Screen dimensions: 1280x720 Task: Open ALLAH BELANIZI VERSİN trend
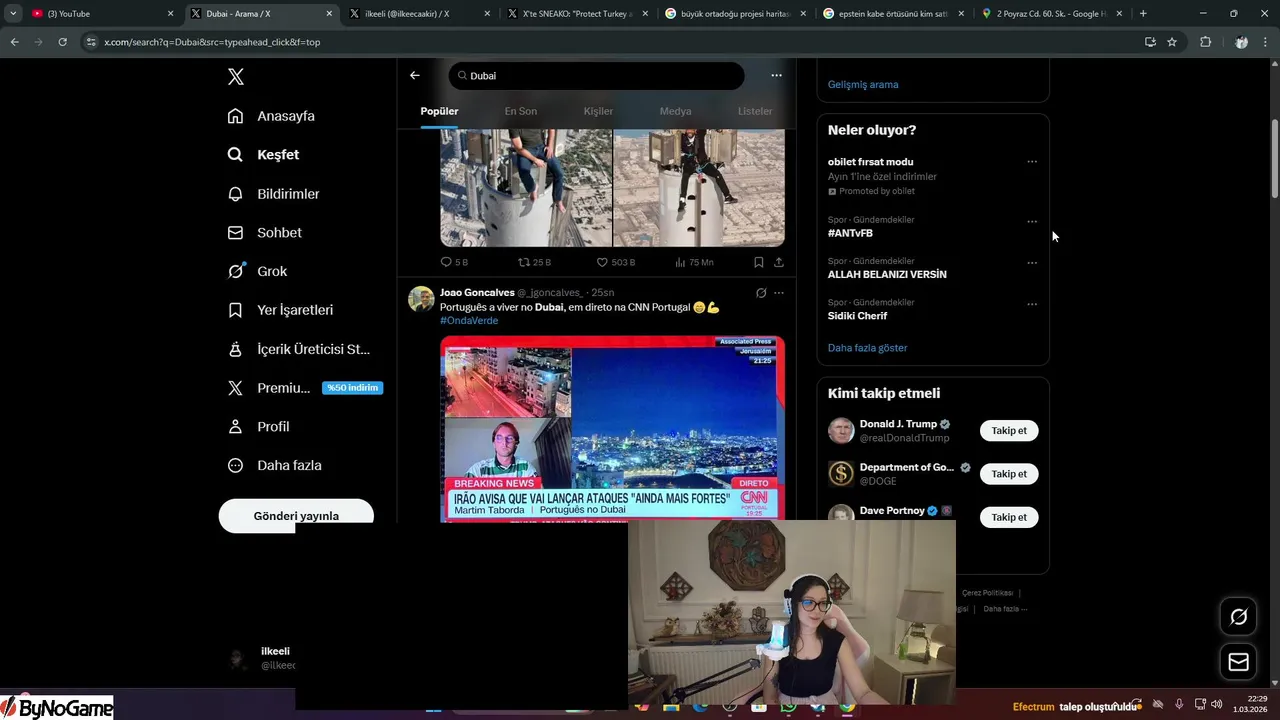(887, 274)
